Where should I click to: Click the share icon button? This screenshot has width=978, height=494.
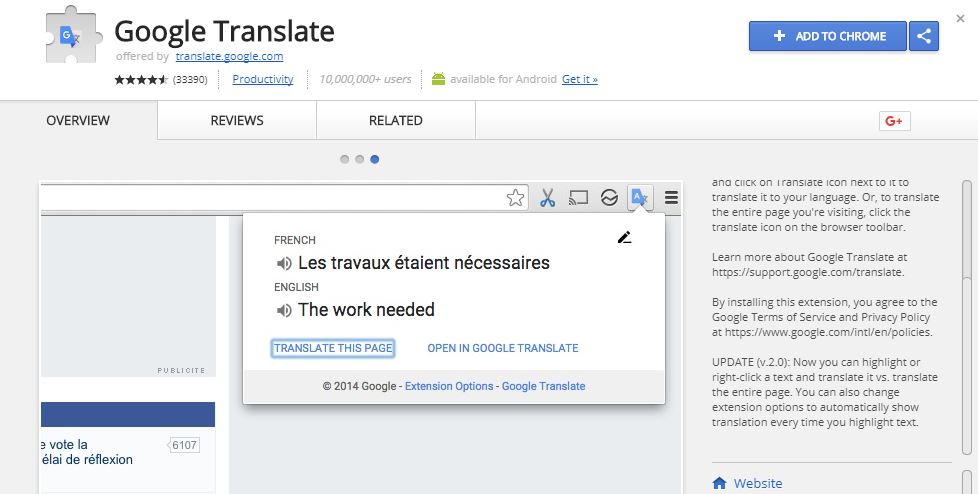tap(924, 36)
